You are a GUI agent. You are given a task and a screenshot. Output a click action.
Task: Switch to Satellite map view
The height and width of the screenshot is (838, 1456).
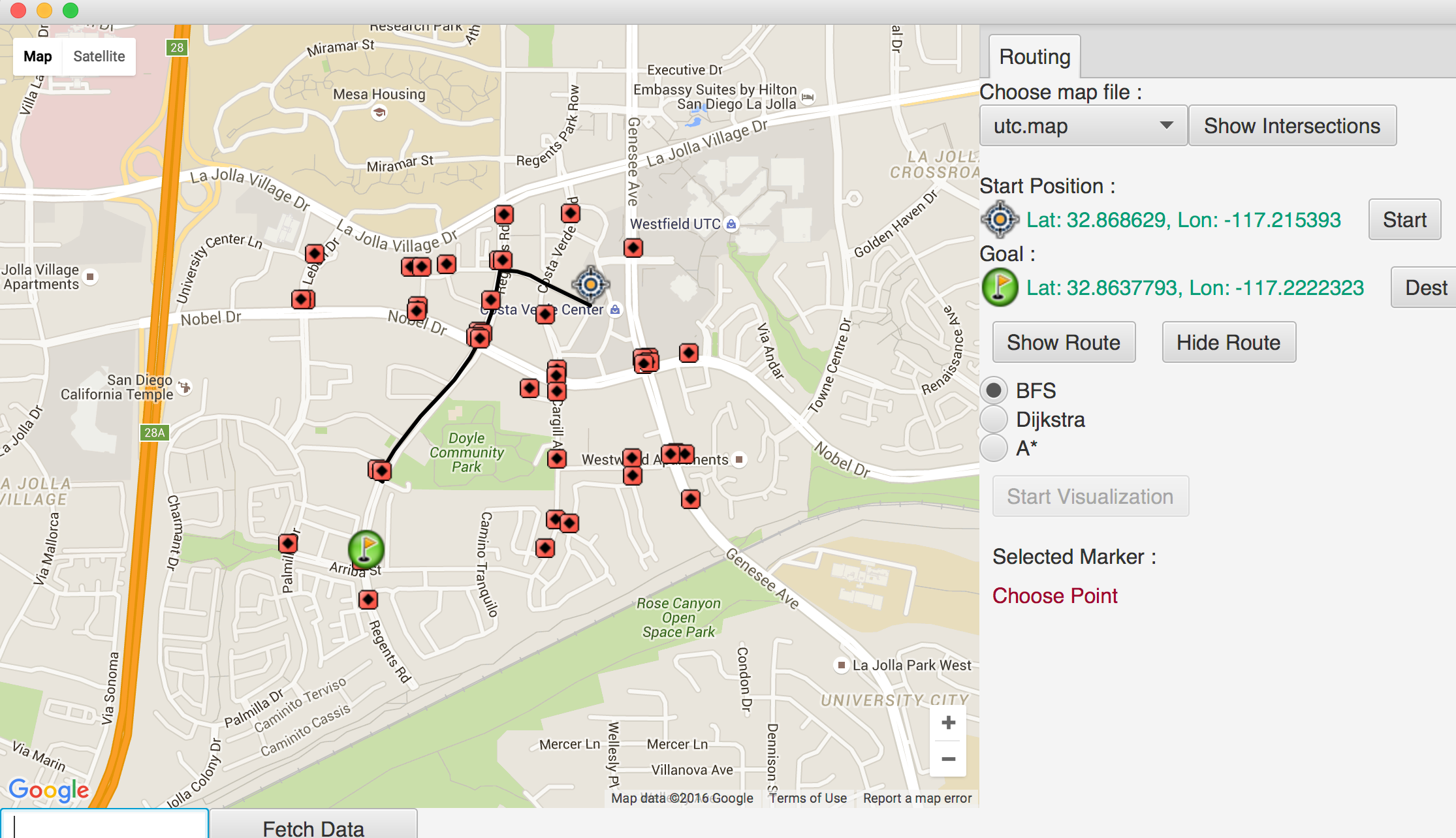tap(99, 56)
